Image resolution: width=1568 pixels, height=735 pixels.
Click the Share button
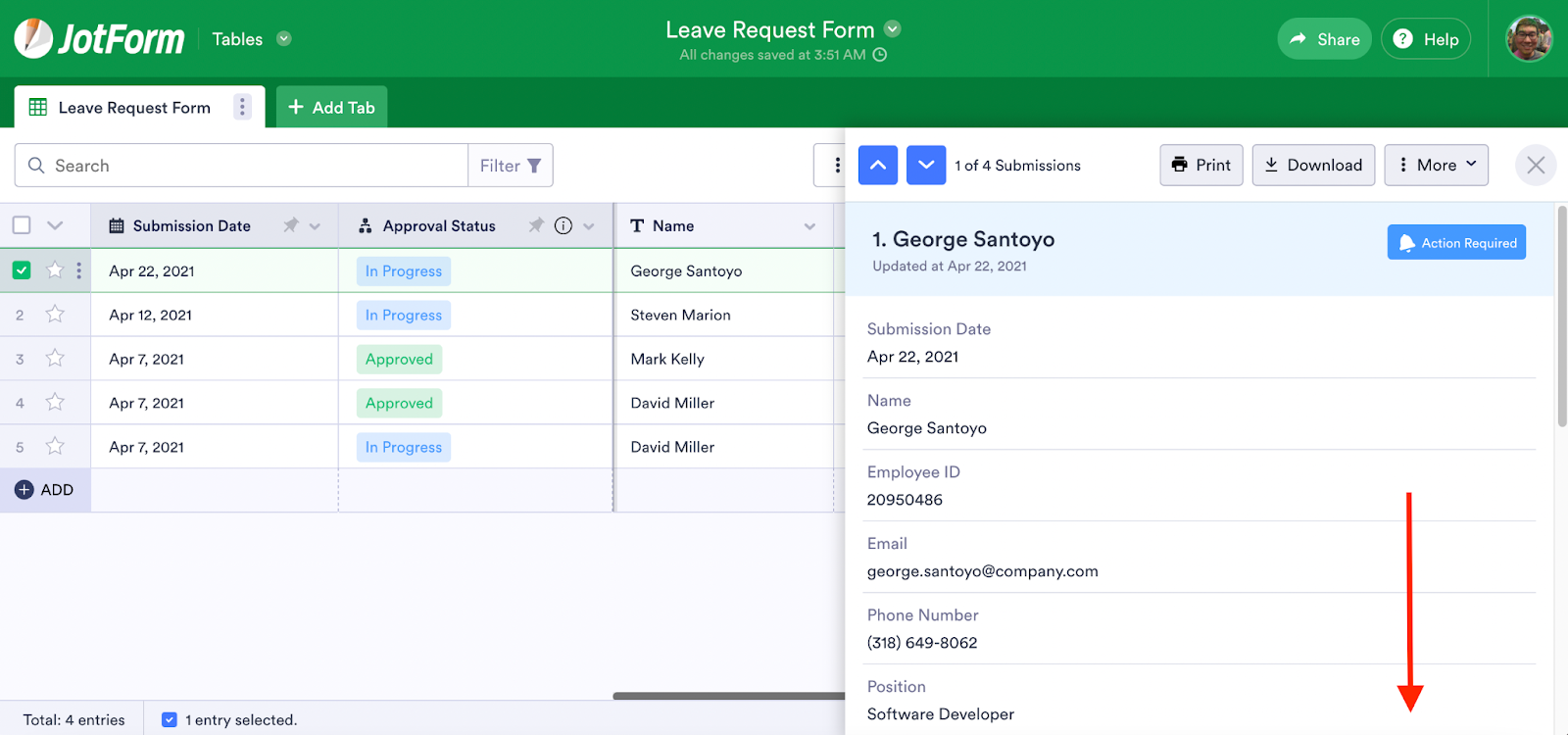pyautogui.click(x=1324, y=39)
